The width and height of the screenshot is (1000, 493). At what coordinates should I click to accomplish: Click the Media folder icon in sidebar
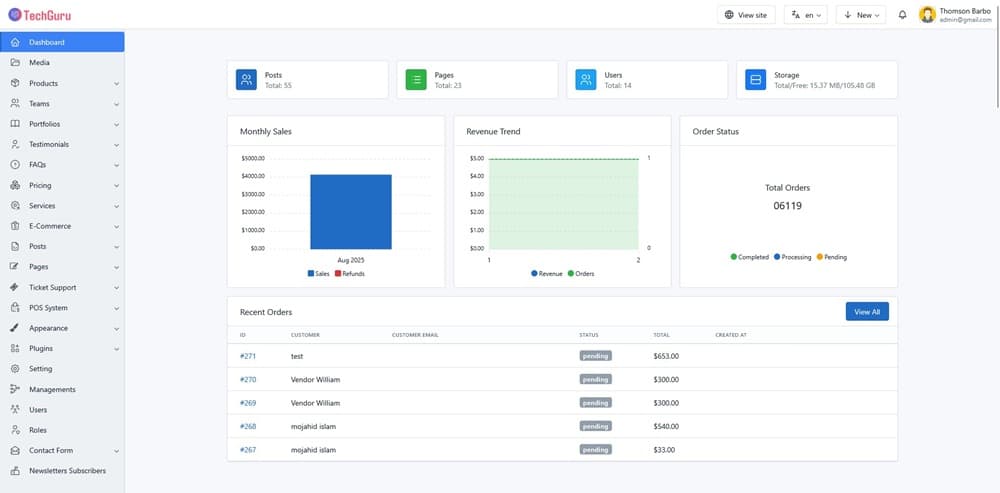click(x=15, y=63)
